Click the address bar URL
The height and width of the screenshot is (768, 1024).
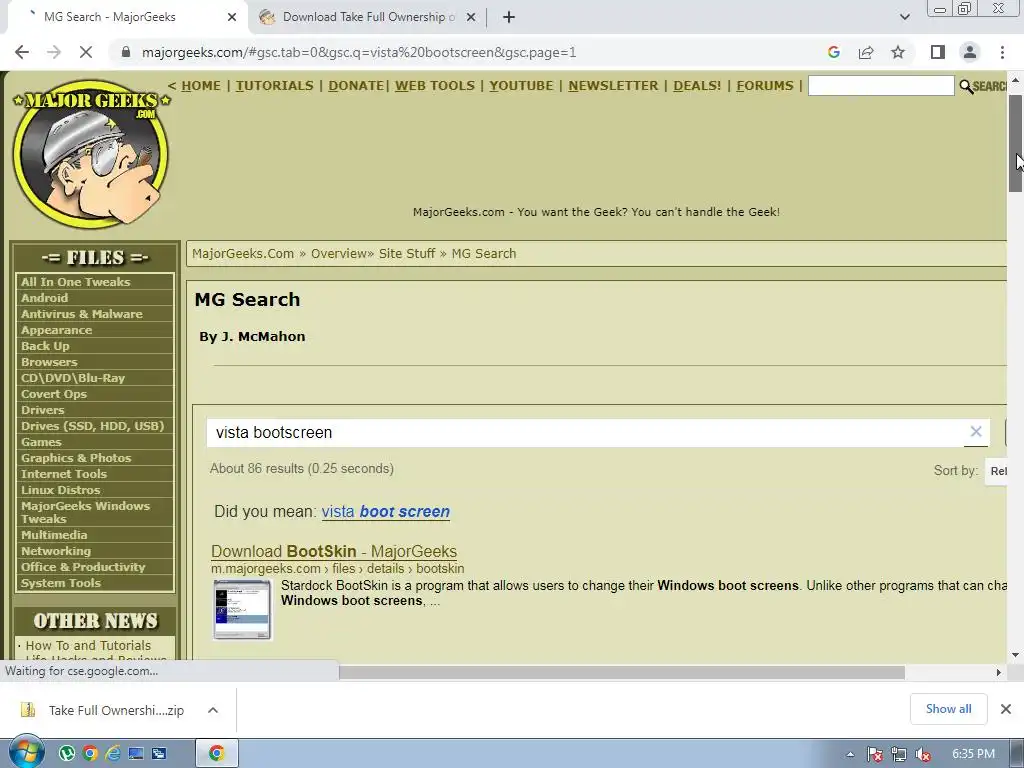[359, 52]
